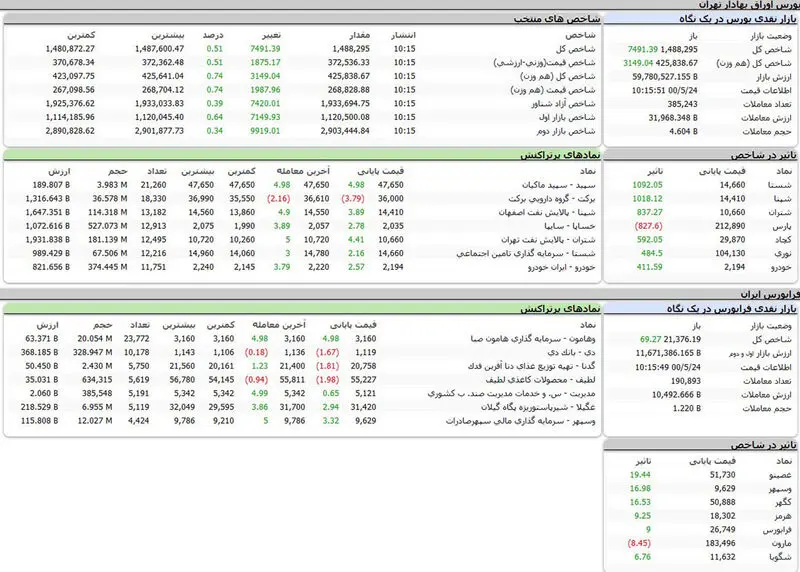This screenshot has height=572, width=800.
Task: Open the شیرپاستوریزه پگاه گیلان symbol link
Action: pyautogui.click(x=538, y=407)
